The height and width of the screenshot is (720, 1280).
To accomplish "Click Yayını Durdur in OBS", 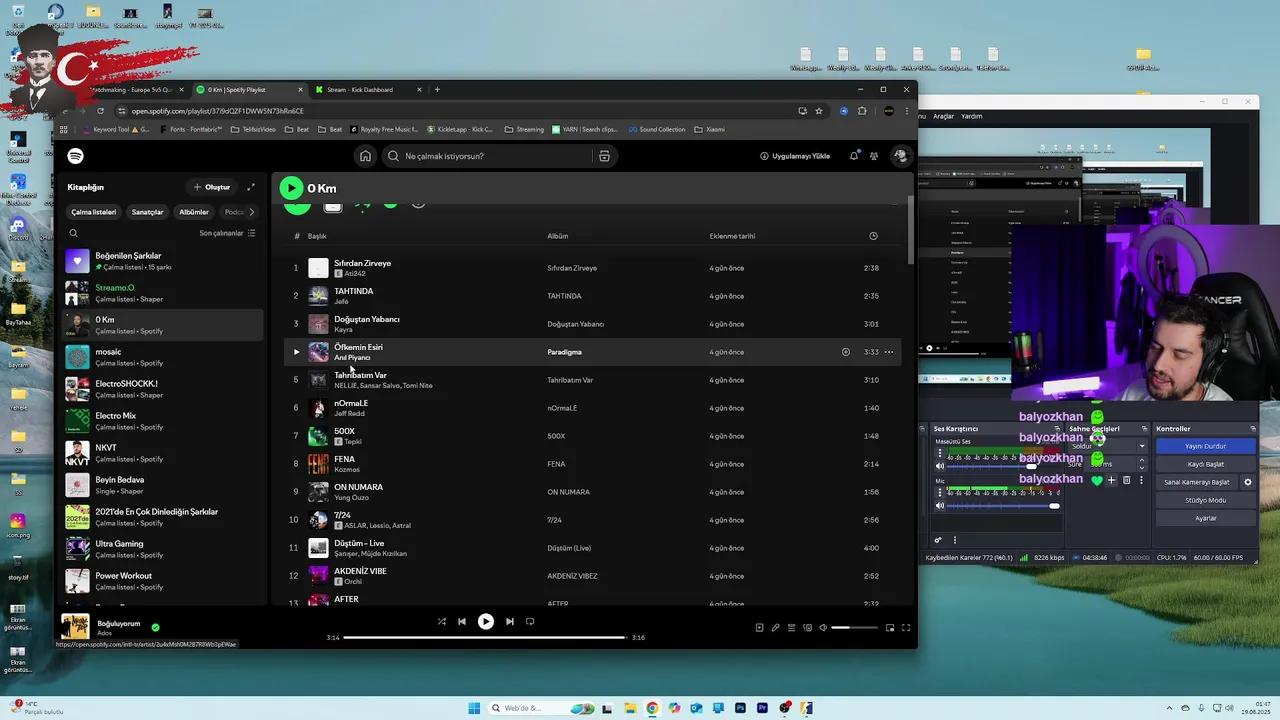I will (1205, 446).
